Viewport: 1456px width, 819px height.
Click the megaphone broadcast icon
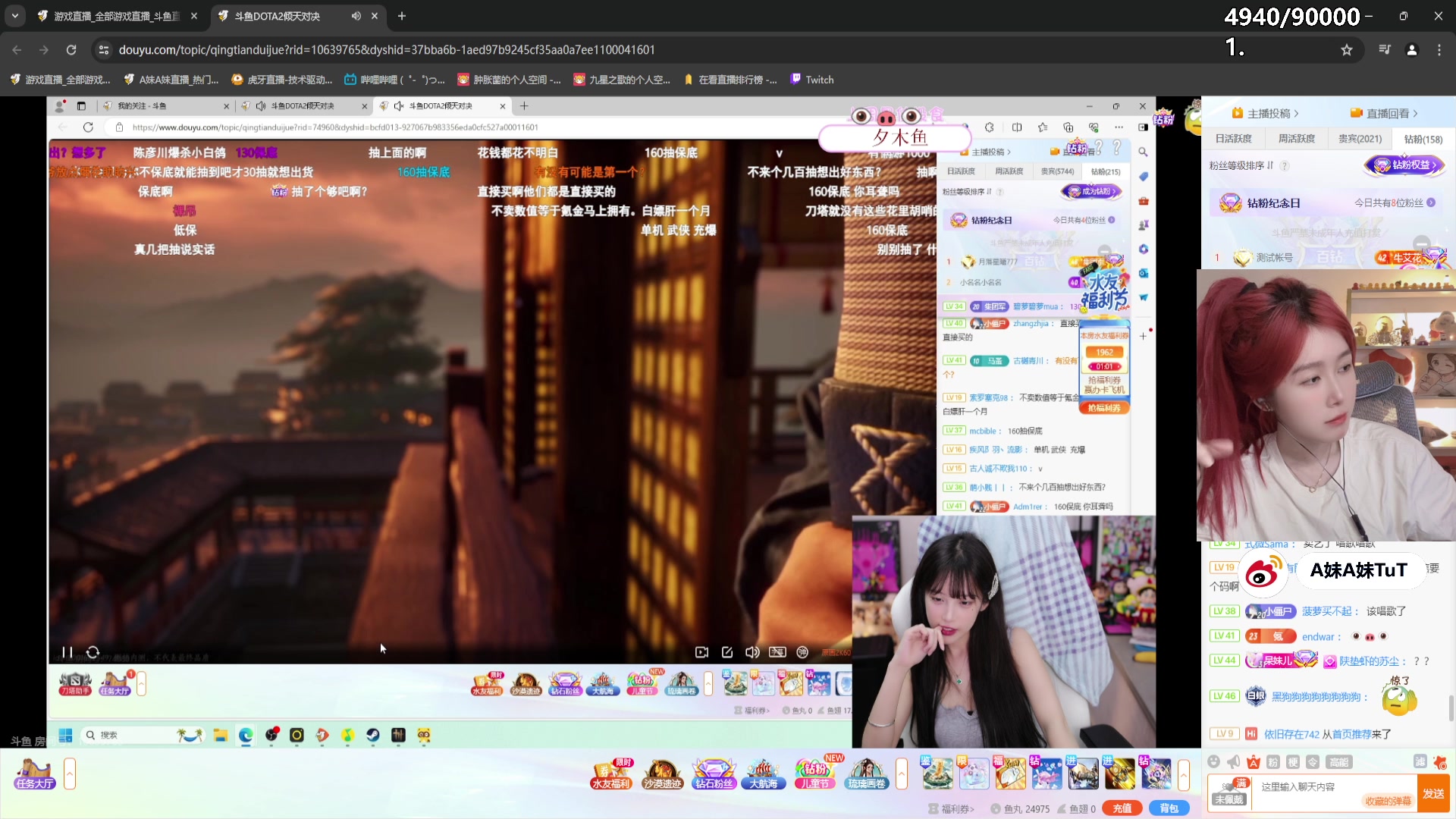click(x=1234, y=762)
